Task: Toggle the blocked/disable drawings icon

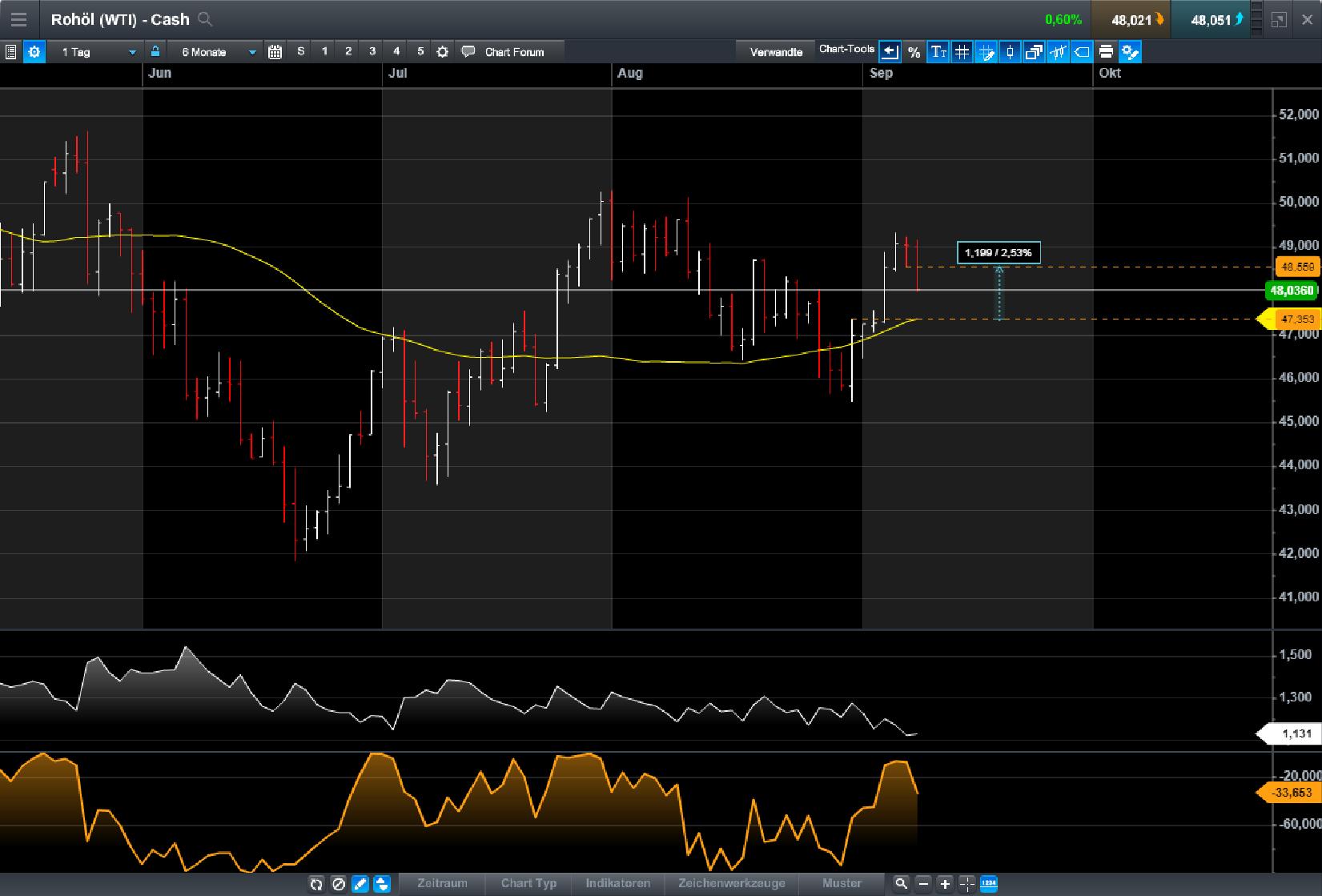Action: [x=339, y=884]
